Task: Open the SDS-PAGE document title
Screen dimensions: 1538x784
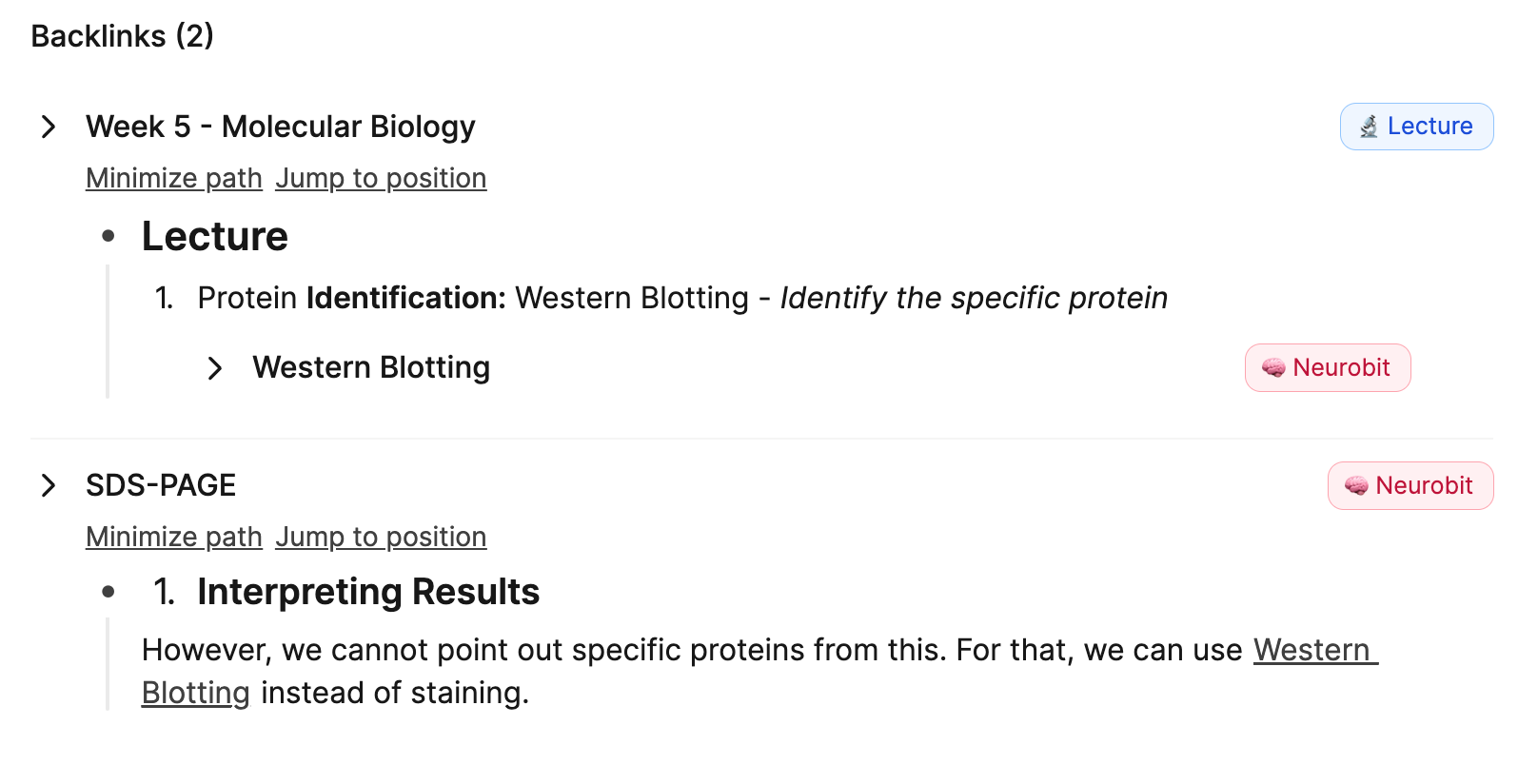Action: click(x=161, y=485)
